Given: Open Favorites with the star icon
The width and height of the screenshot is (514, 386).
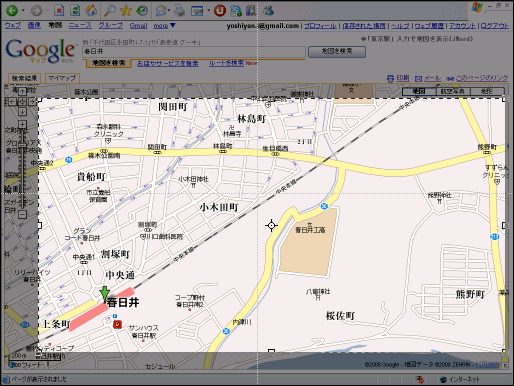Looking at the screenshot, I should (x=126, y=11).
